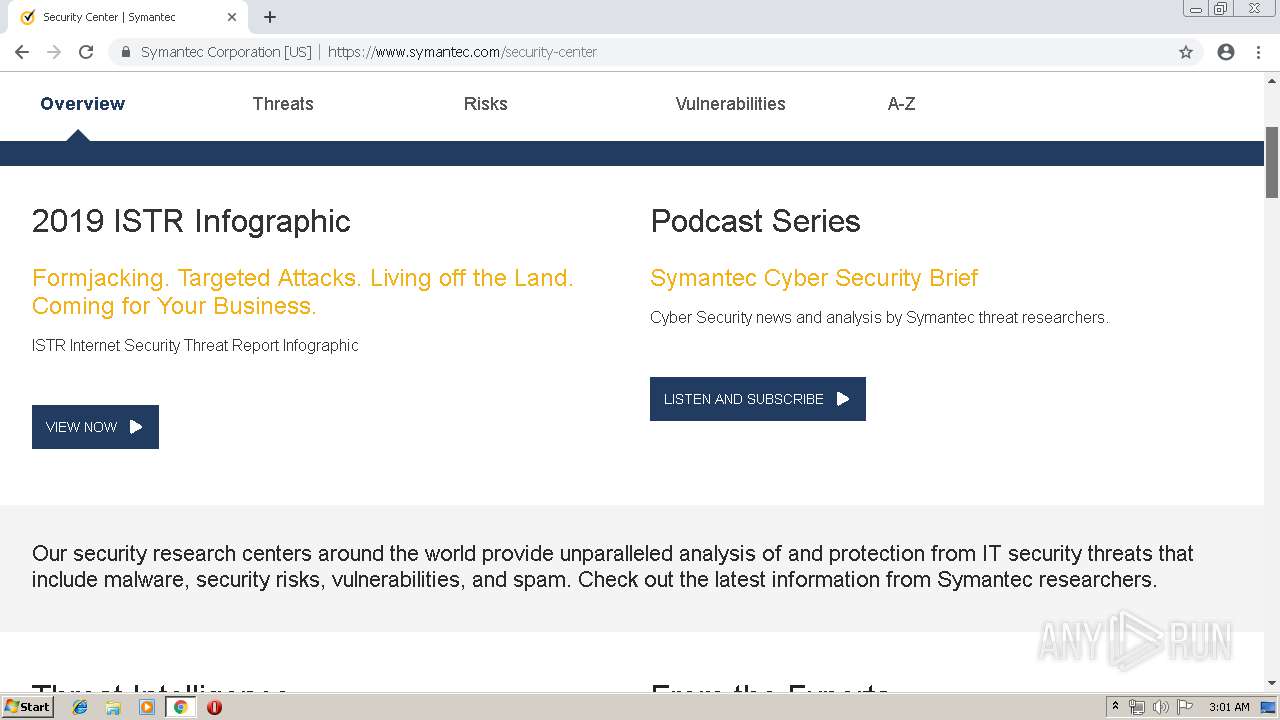The height and width of the screenshot is (720, 1280).
Task: Open the Windows Start menu
Action: (x=27, y=707)
